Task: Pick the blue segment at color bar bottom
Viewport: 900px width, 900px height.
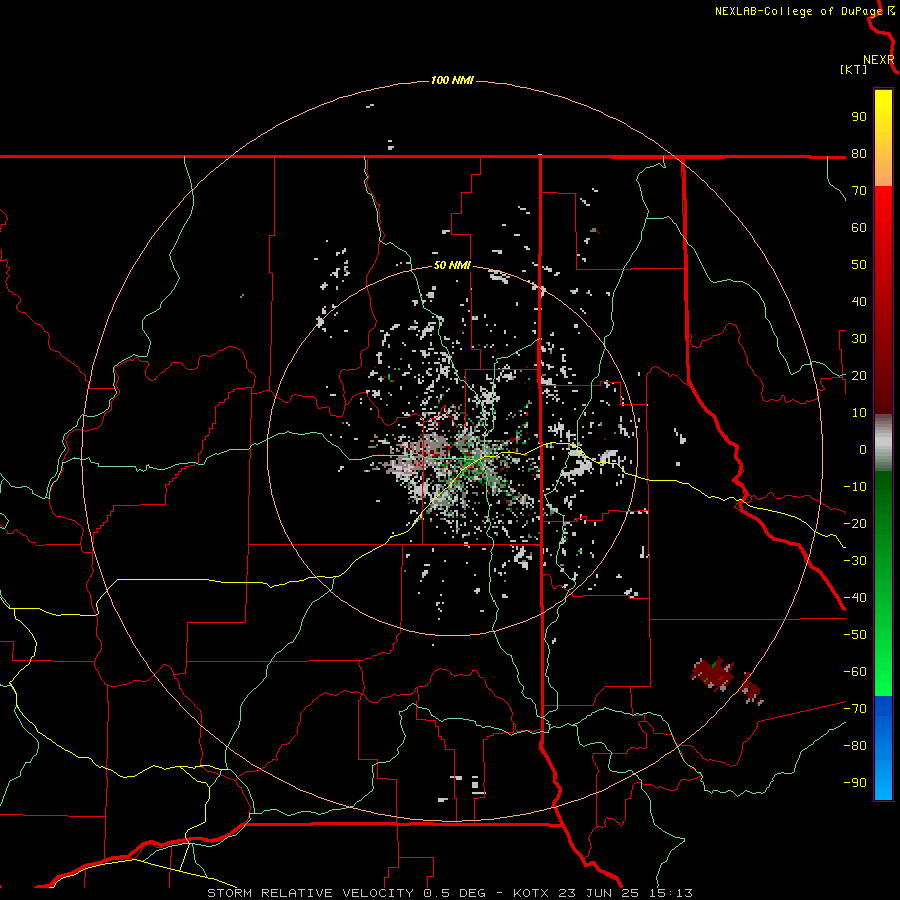Action: [x=883, y=748]
